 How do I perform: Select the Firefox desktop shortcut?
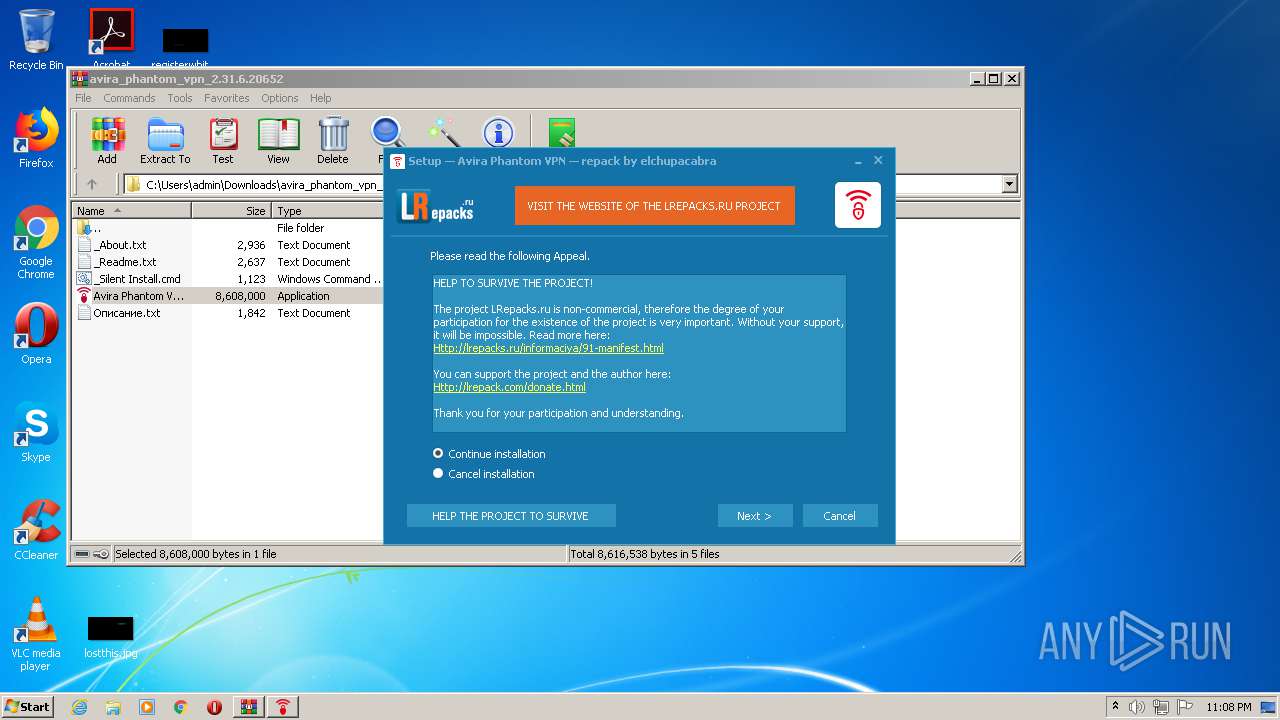tap(36, 138)
